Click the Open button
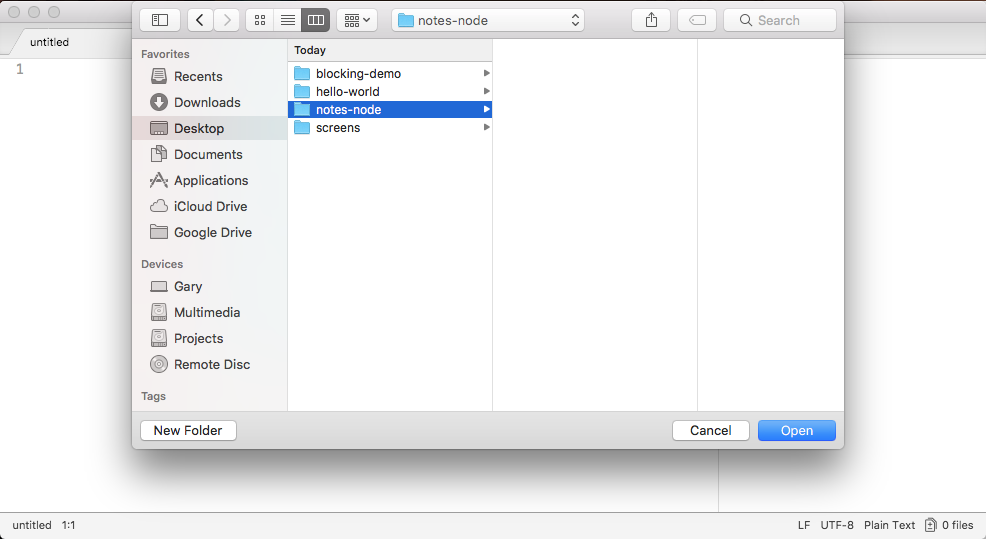This screenshot has height=539, width=986. [x=797, y=430]
